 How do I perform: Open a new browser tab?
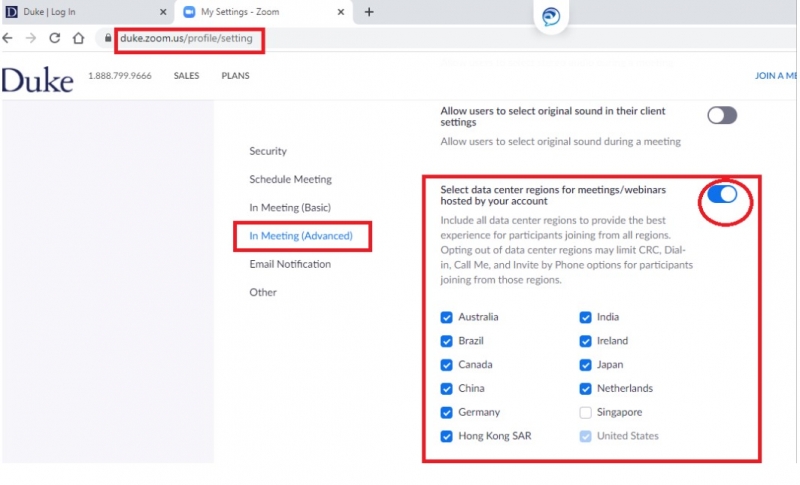pos(369,12)
